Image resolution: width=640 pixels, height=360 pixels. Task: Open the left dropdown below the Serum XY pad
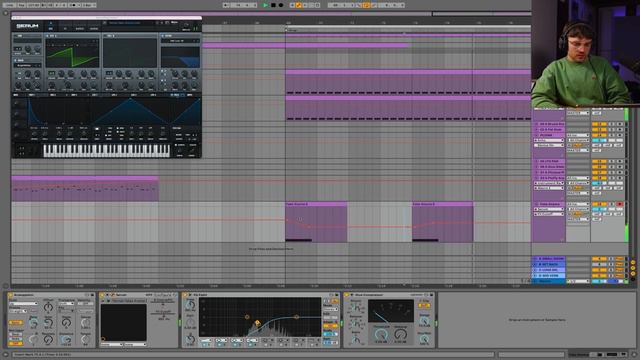click(111, 345)
